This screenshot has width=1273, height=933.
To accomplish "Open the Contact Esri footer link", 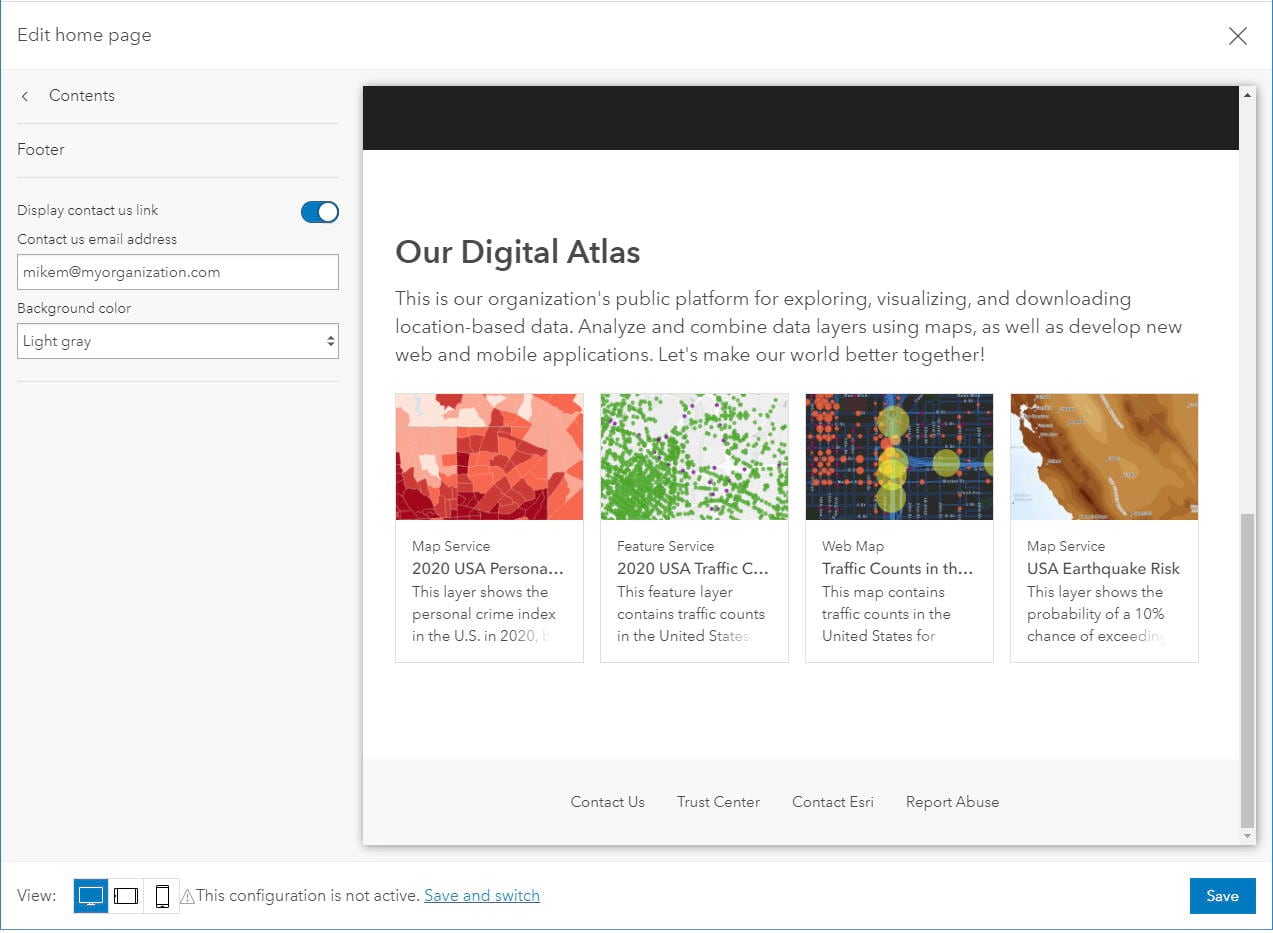I will coord(833,802).
